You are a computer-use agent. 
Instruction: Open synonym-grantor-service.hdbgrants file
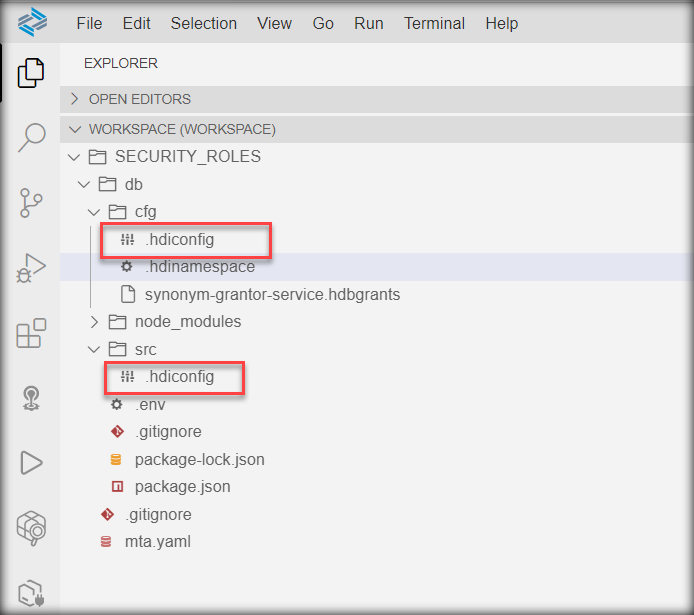pos(272,294)
